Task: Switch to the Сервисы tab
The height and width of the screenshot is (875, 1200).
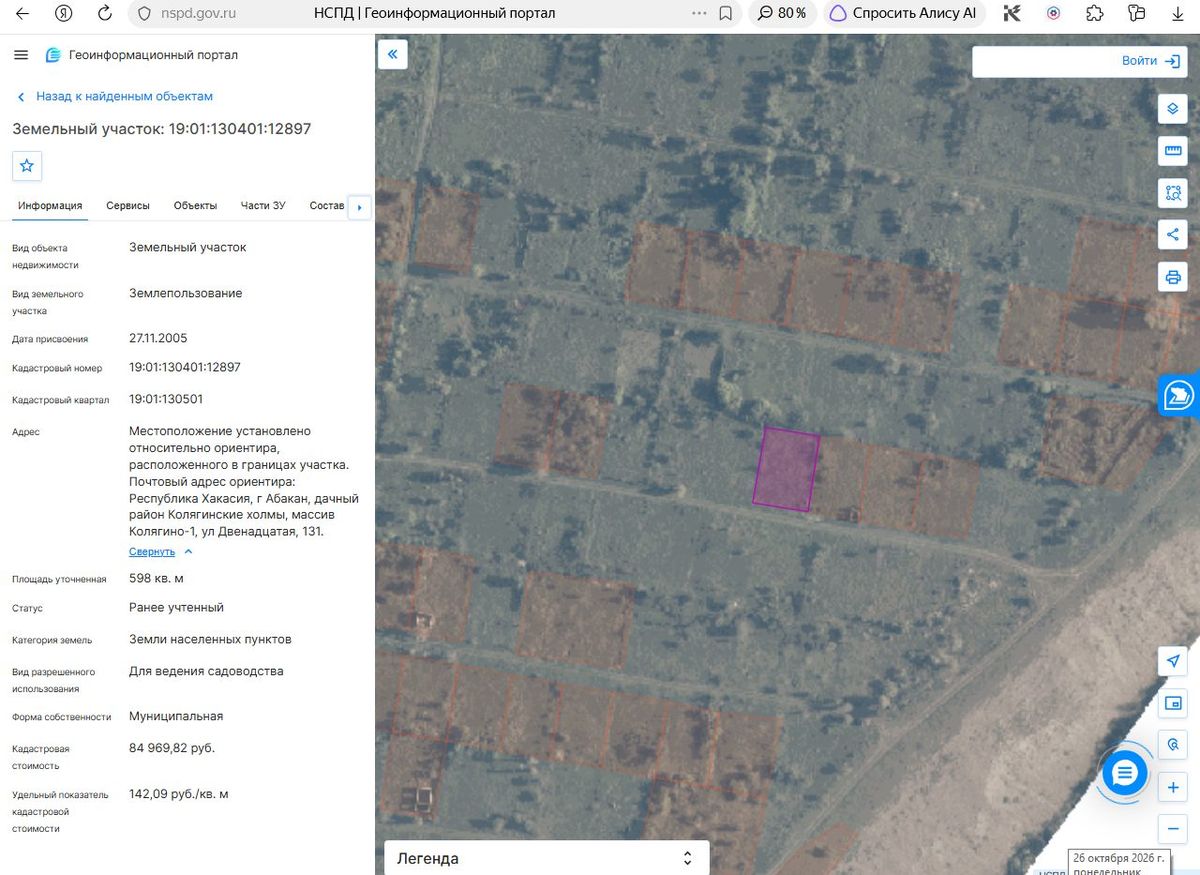Action: click(128, 206)
